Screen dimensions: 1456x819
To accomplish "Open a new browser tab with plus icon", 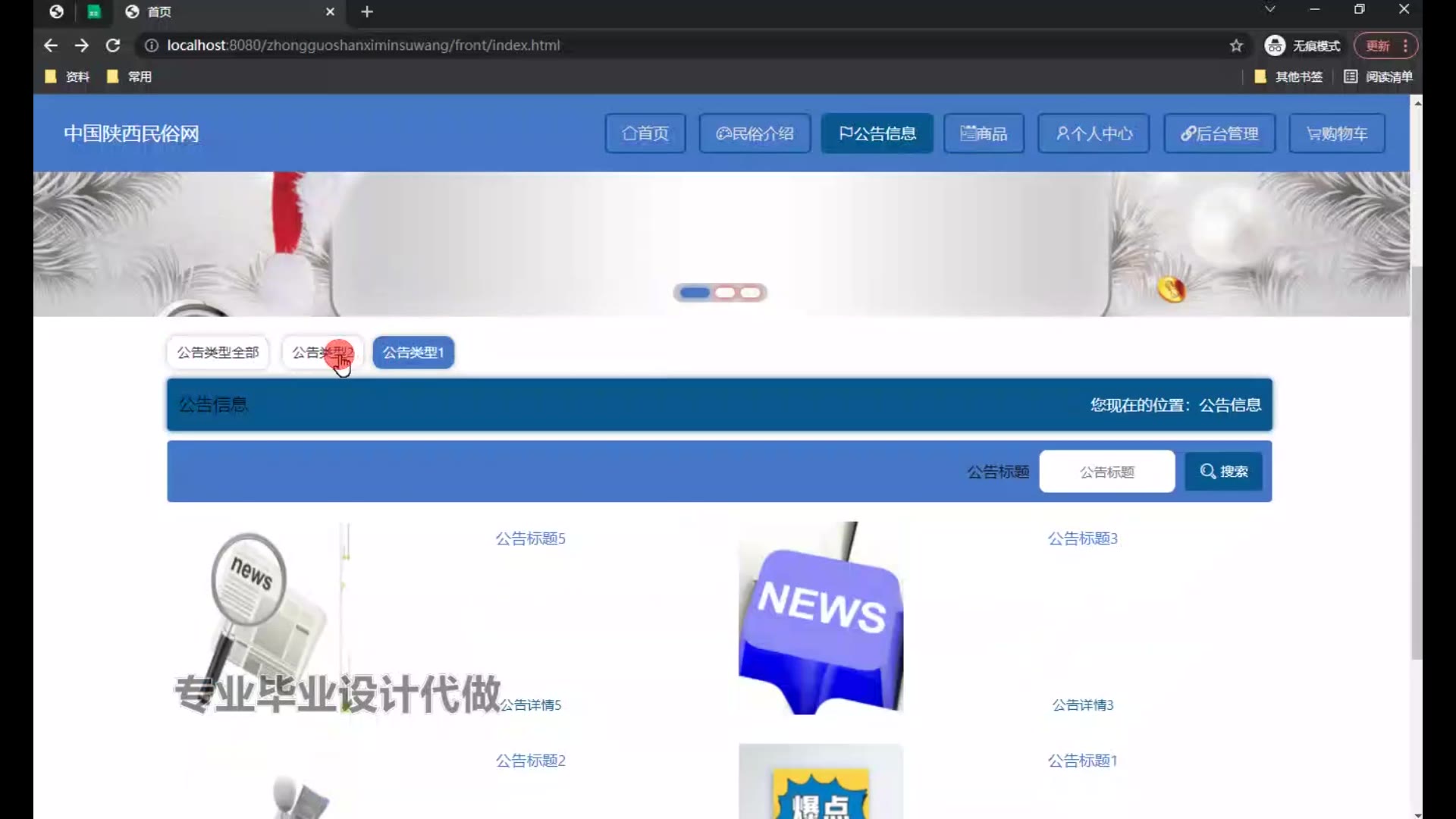I will [x=367, y=11].
